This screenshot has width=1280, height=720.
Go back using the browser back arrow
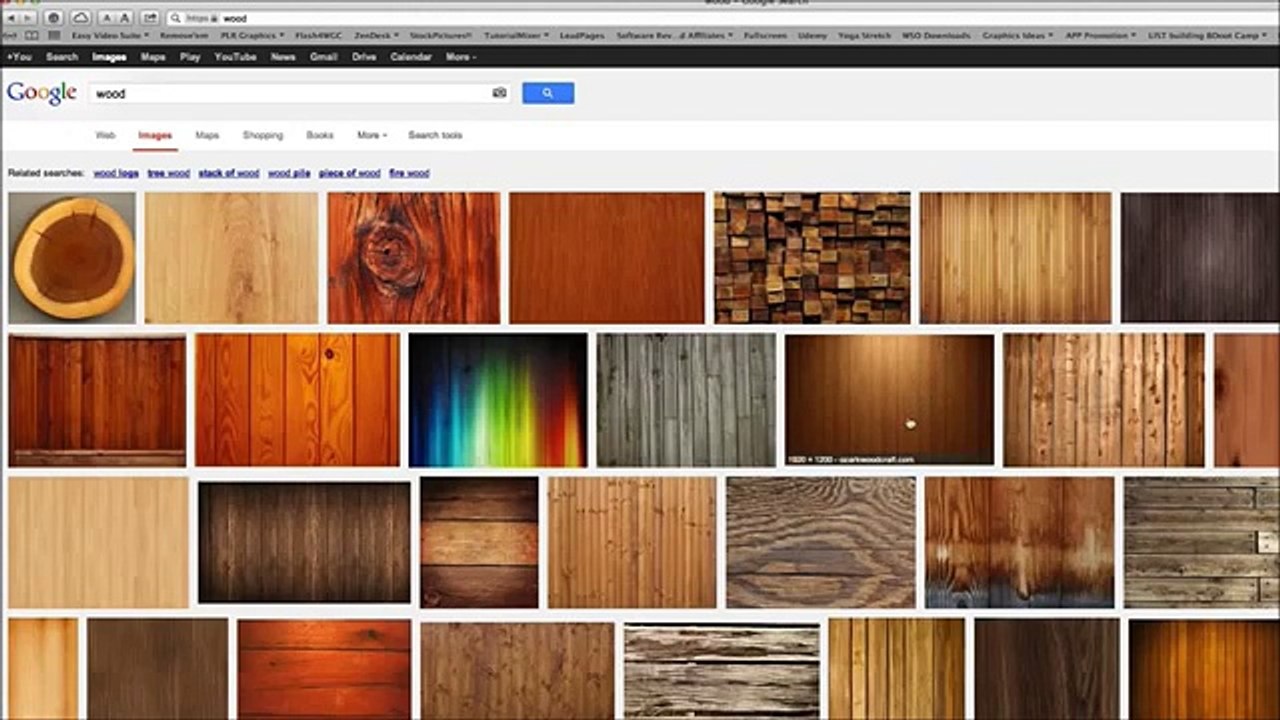(x=9, y=18)
